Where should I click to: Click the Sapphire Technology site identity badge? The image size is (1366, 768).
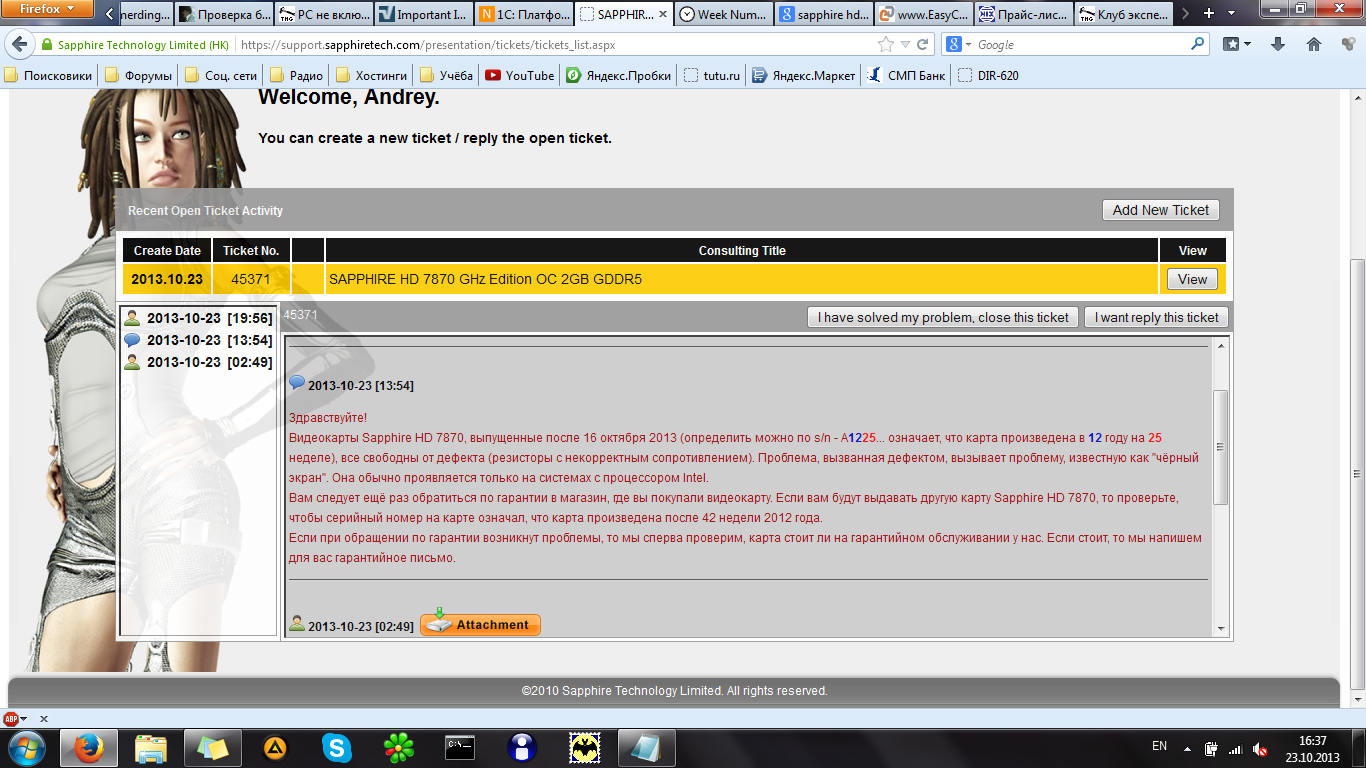click(135, 45)
